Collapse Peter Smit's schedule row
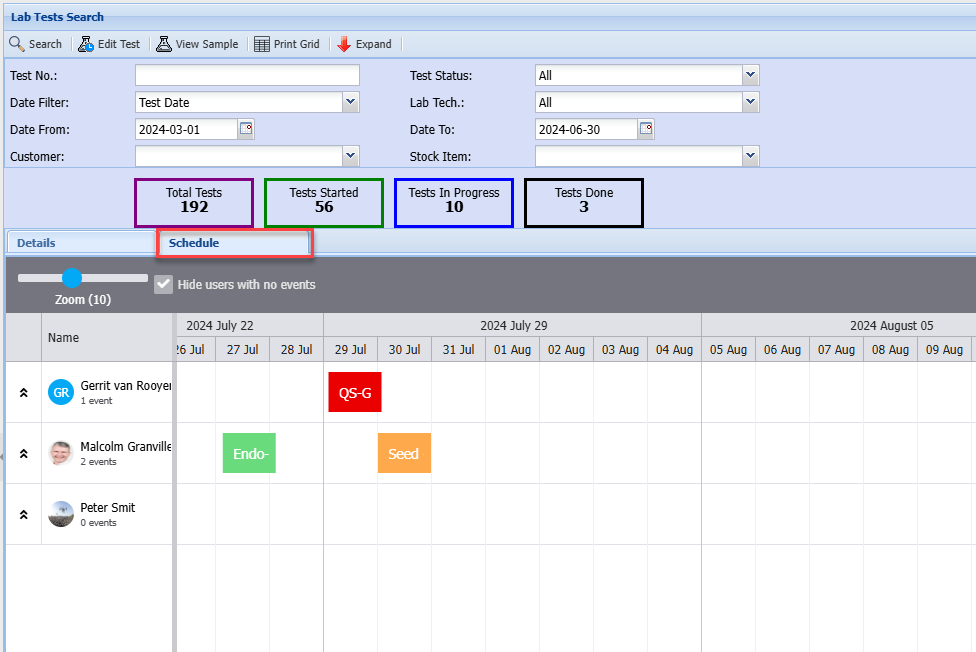 [23, 515]
